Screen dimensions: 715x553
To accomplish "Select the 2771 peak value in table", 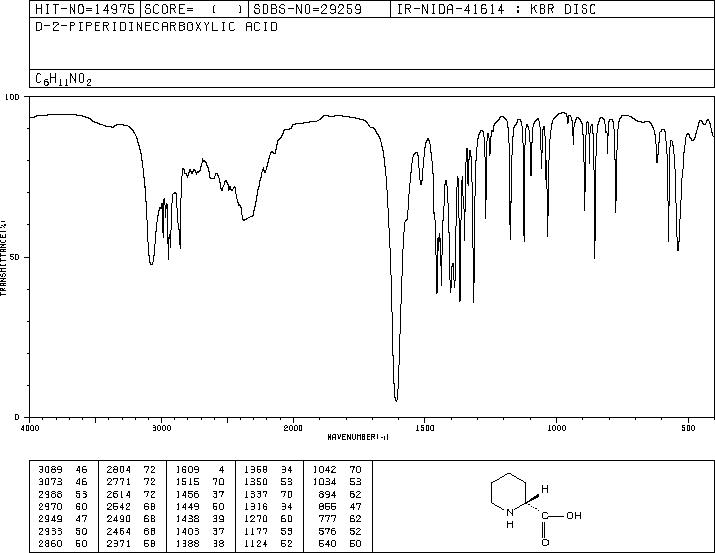I will [x=119, y=482].
